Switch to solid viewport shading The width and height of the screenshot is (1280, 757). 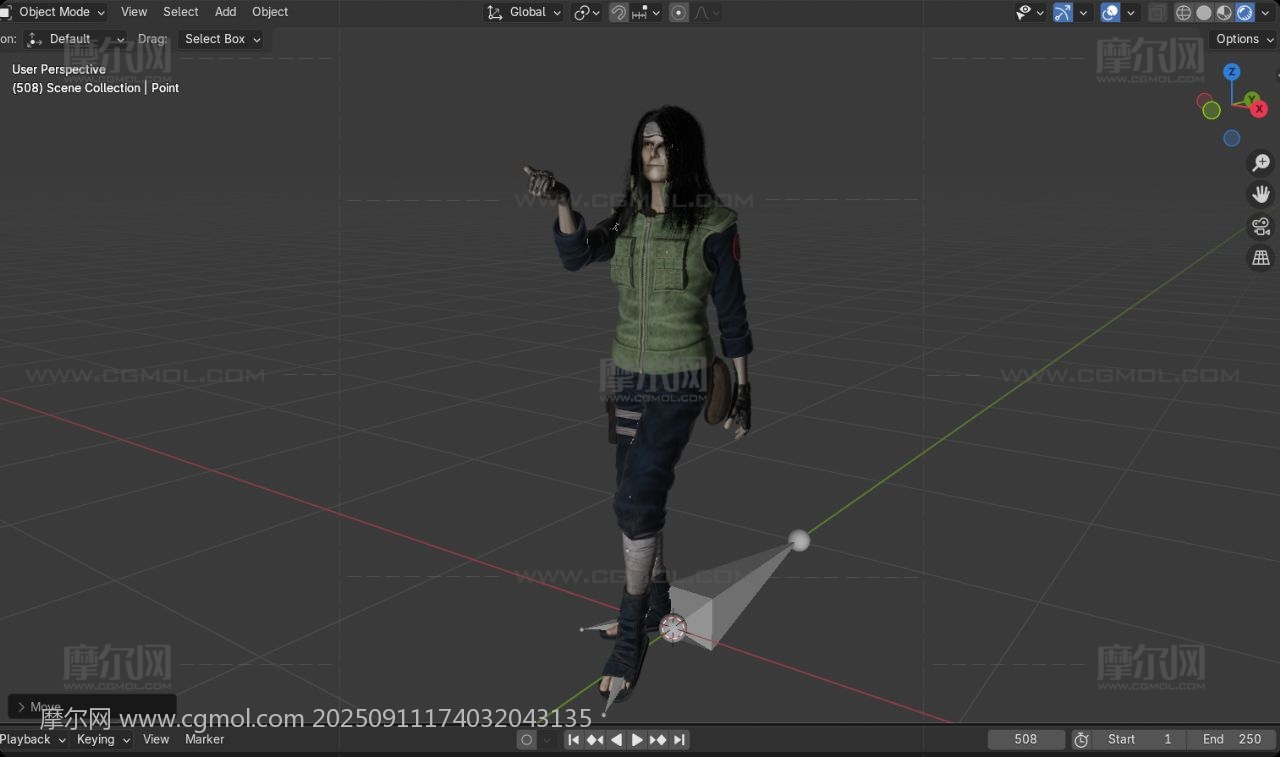click(x=1204, y=12)
